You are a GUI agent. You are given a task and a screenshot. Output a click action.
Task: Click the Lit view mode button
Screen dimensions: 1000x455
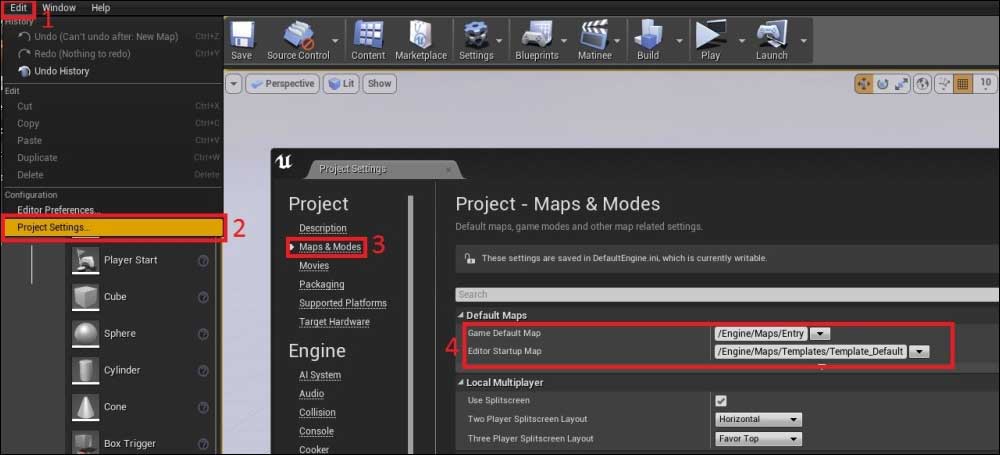pyautogui.click(x=341, y=84)
